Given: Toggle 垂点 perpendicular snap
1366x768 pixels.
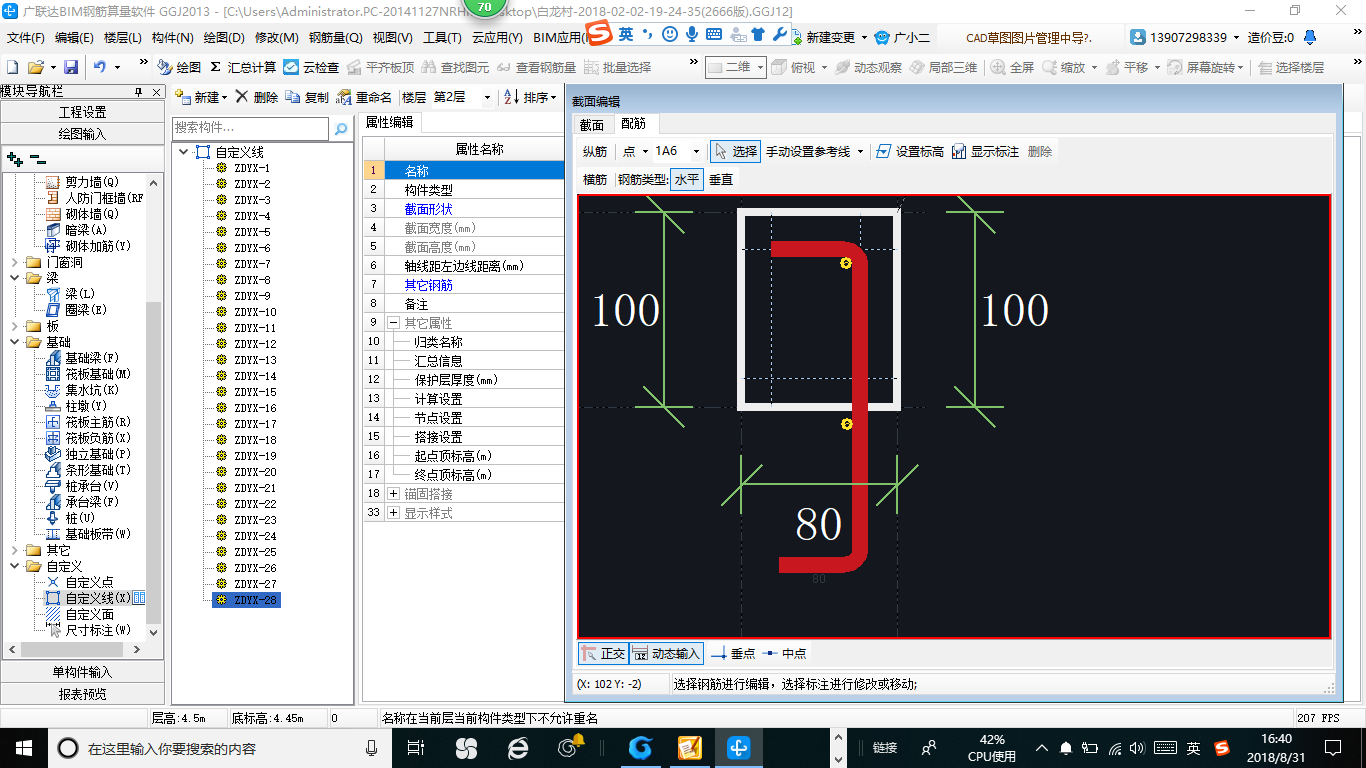Looking at the screenshot, I should pos(733,653).
